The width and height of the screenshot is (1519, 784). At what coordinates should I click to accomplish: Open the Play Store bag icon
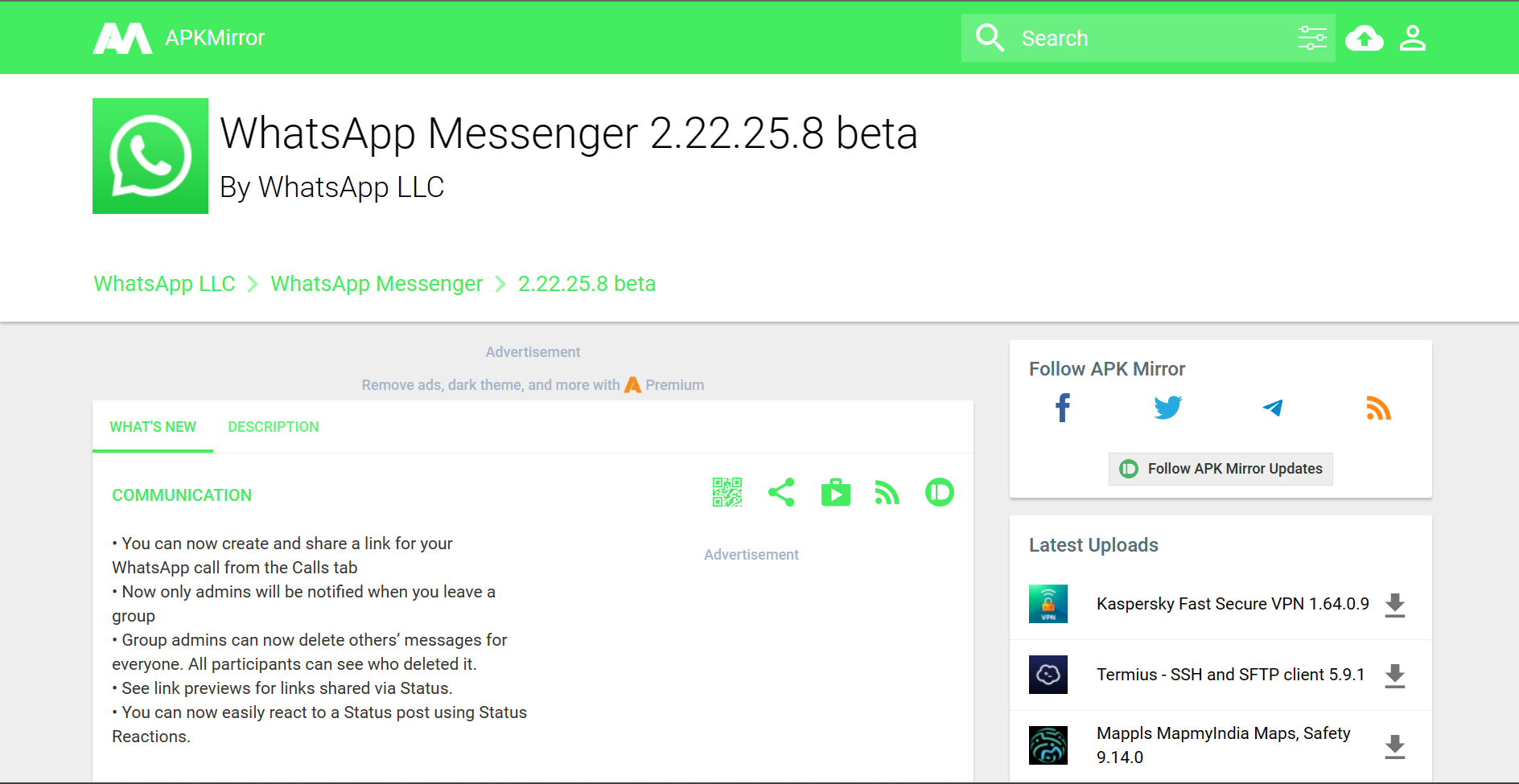coord(835,492)
